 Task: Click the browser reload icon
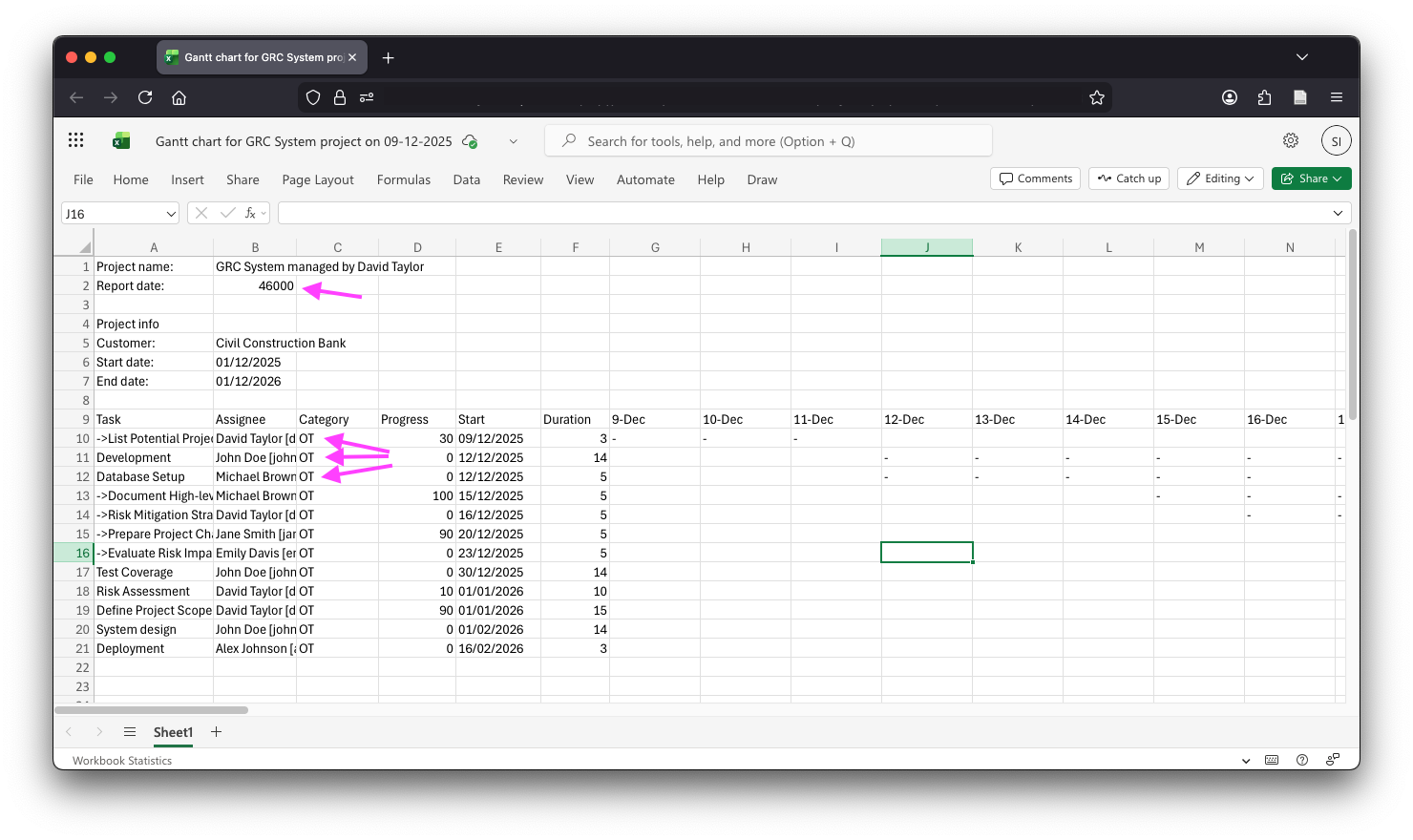click(x=145, y=97)
